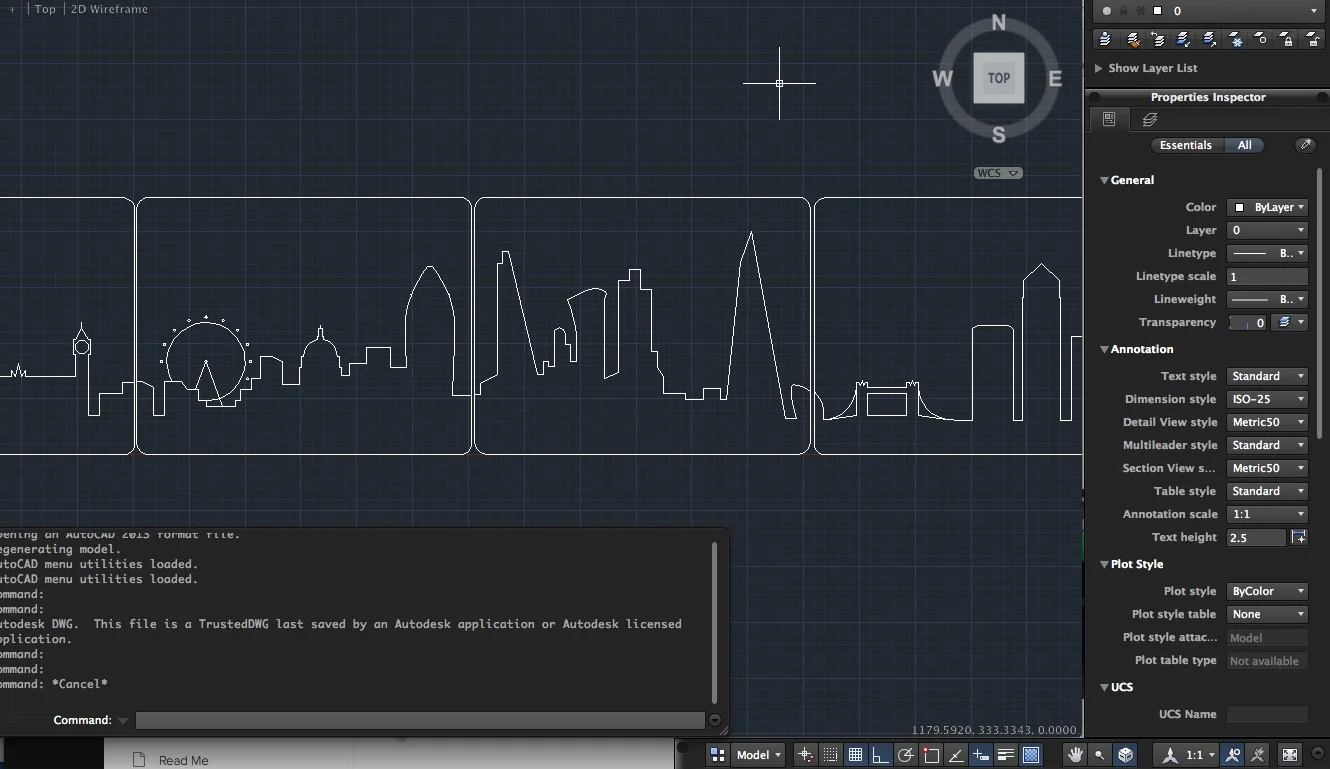Freeze a layer using the freeze icon
1330x769 pixels.
pos(1236,39)
